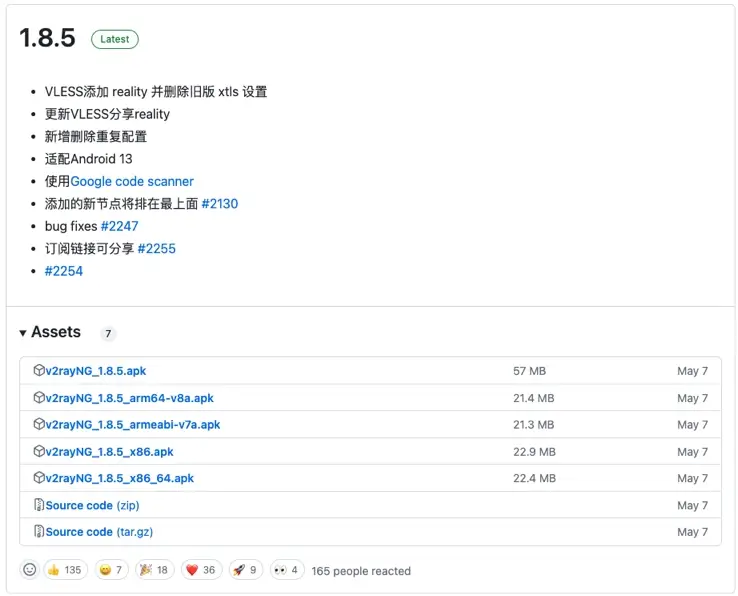The width and height of the screenshot is (738, 596).
Task: Download Source code (tar.gz)
Action: [99, 532]
